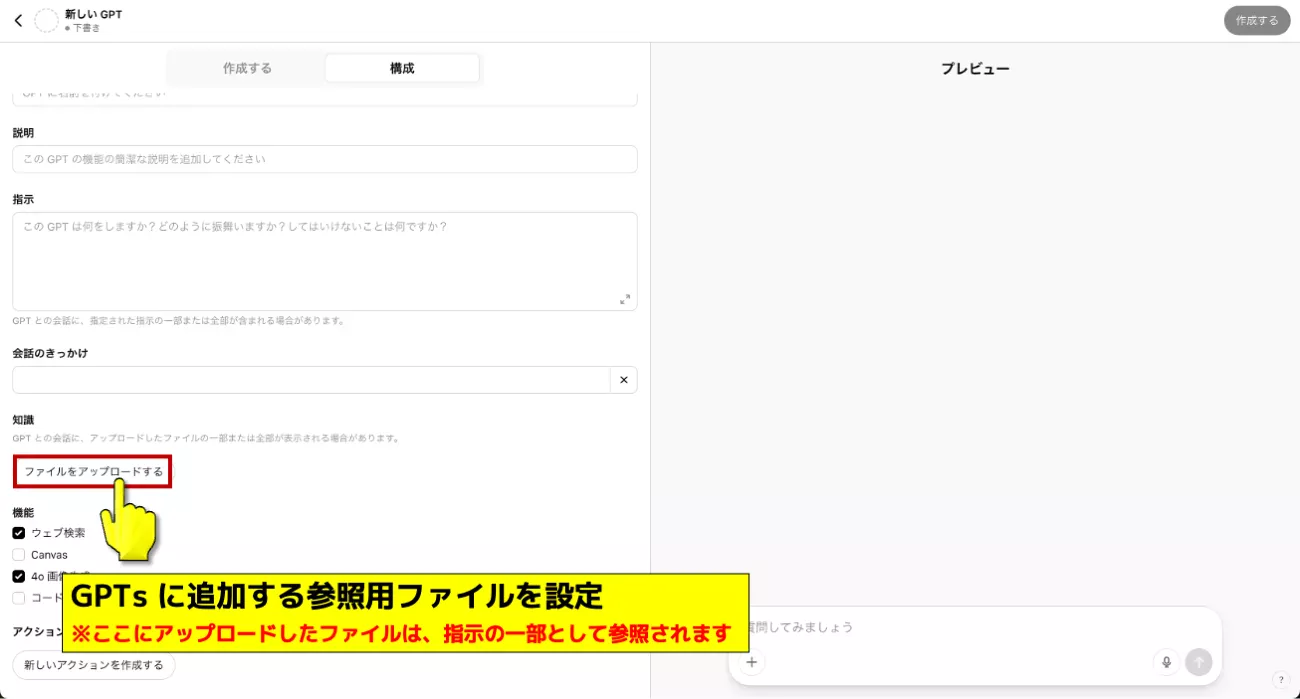Click the 機能 section label
The height and width of the screenshot is (699, 1300).
[24, 512]
